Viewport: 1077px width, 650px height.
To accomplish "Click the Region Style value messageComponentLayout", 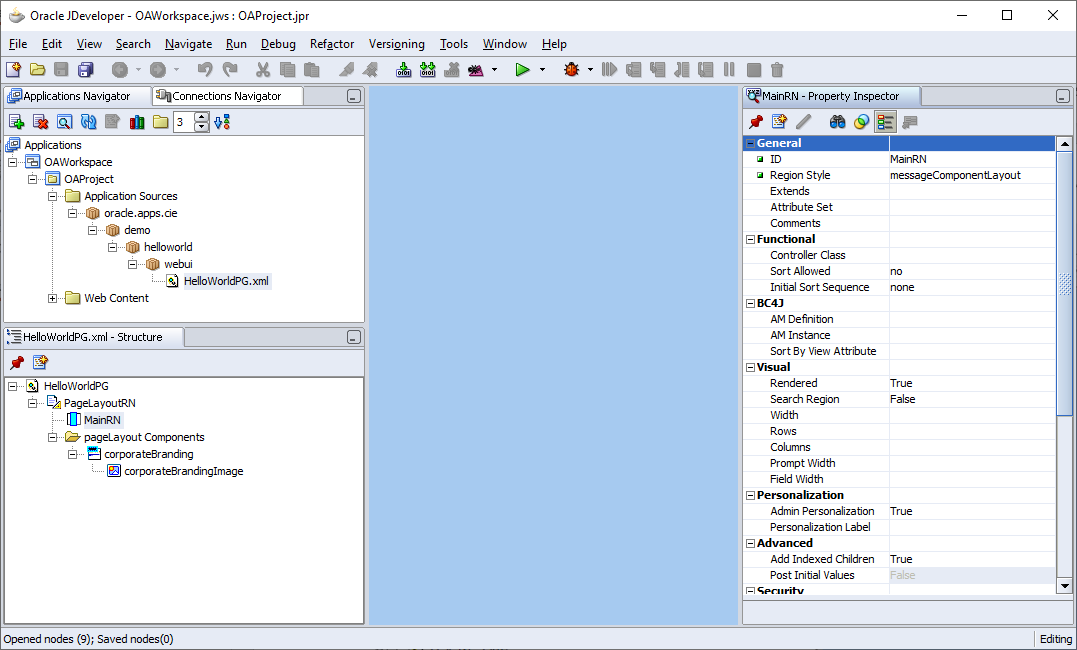I will (955, 175).
